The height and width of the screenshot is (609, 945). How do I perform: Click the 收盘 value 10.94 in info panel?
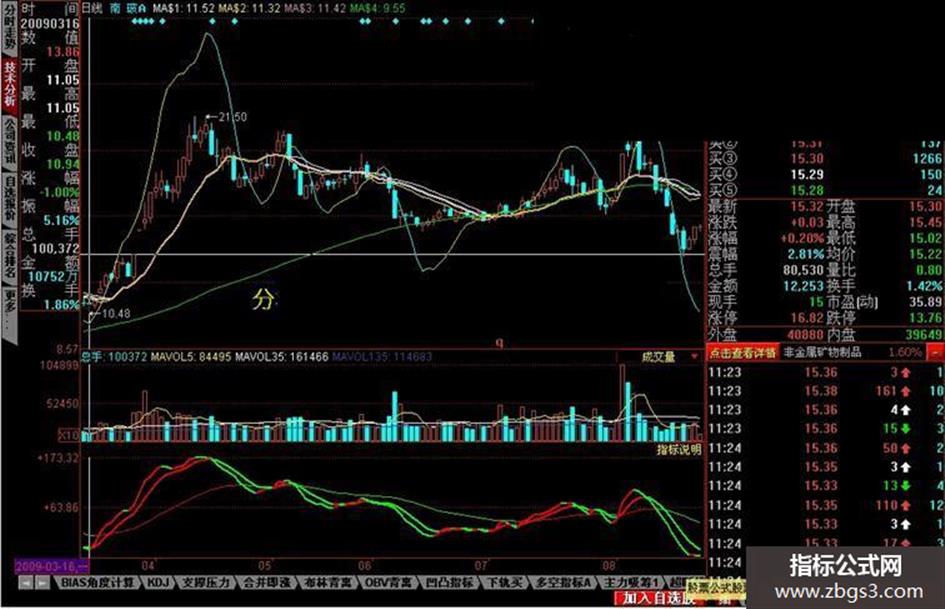(63, 164)
